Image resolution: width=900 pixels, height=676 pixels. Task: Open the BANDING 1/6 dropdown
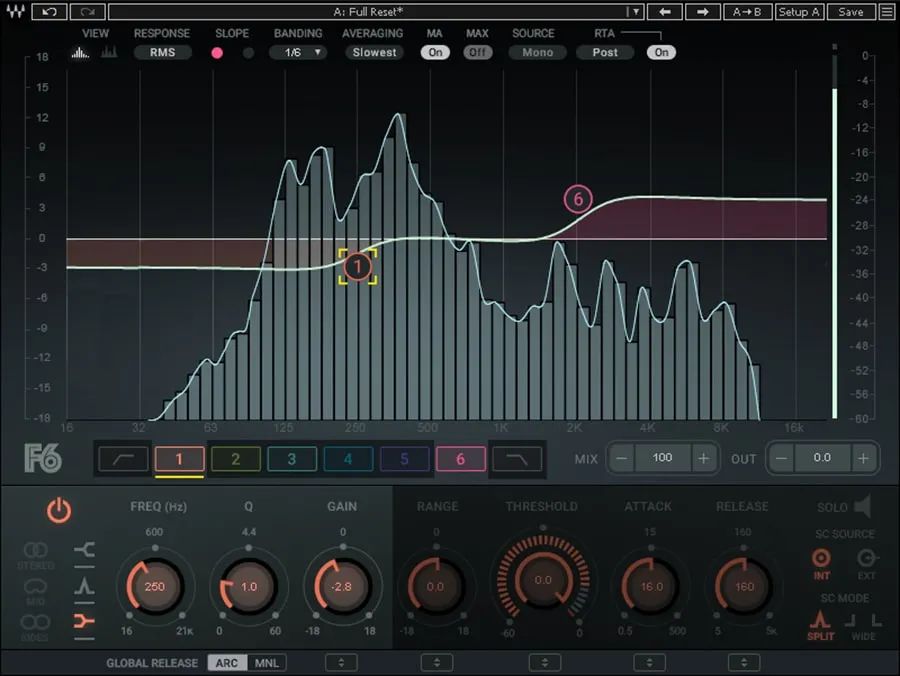(297, 52)
